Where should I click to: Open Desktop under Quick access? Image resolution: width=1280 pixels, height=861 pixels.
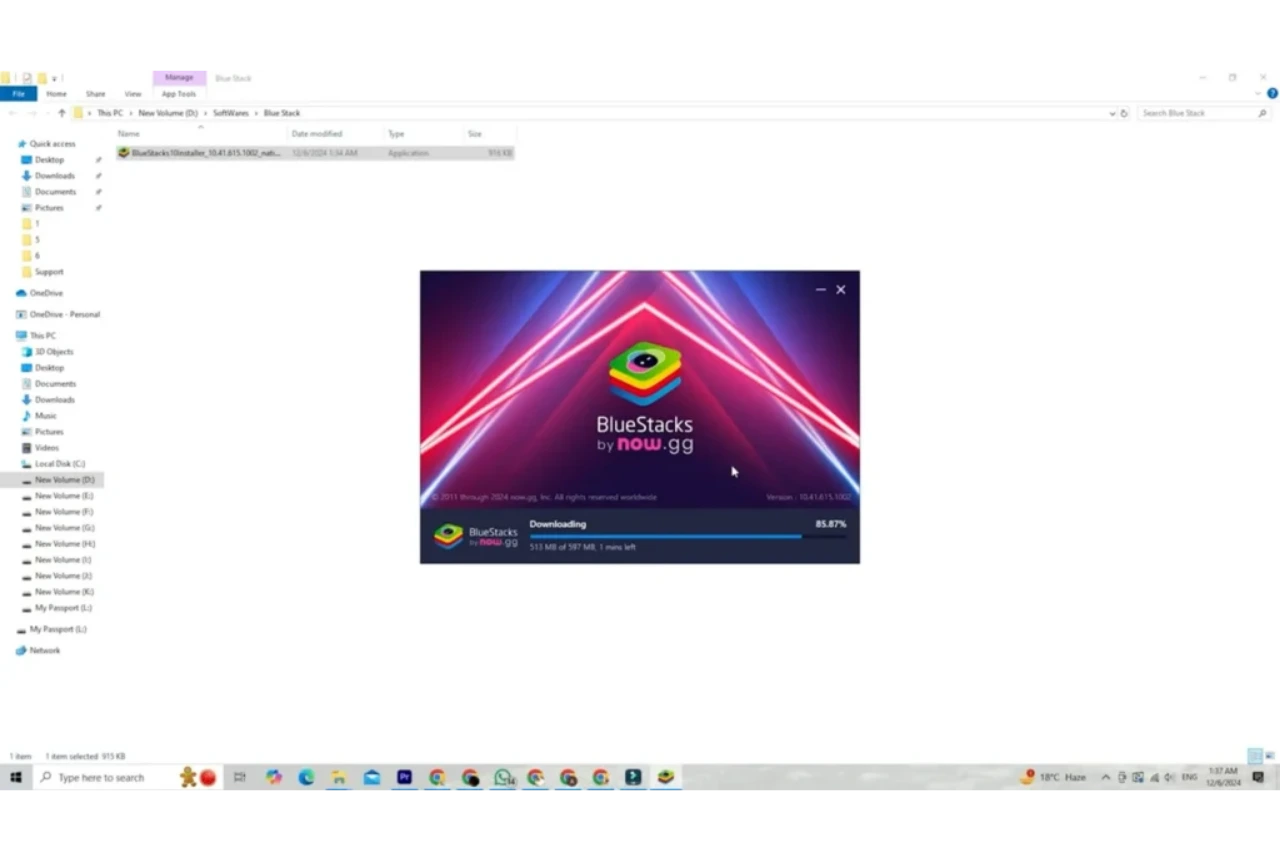(x=49, y=160)
